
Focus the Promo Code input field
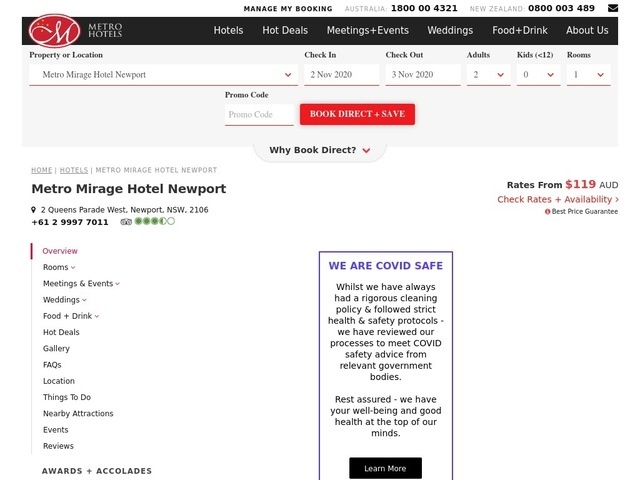[x=259, y=115]
